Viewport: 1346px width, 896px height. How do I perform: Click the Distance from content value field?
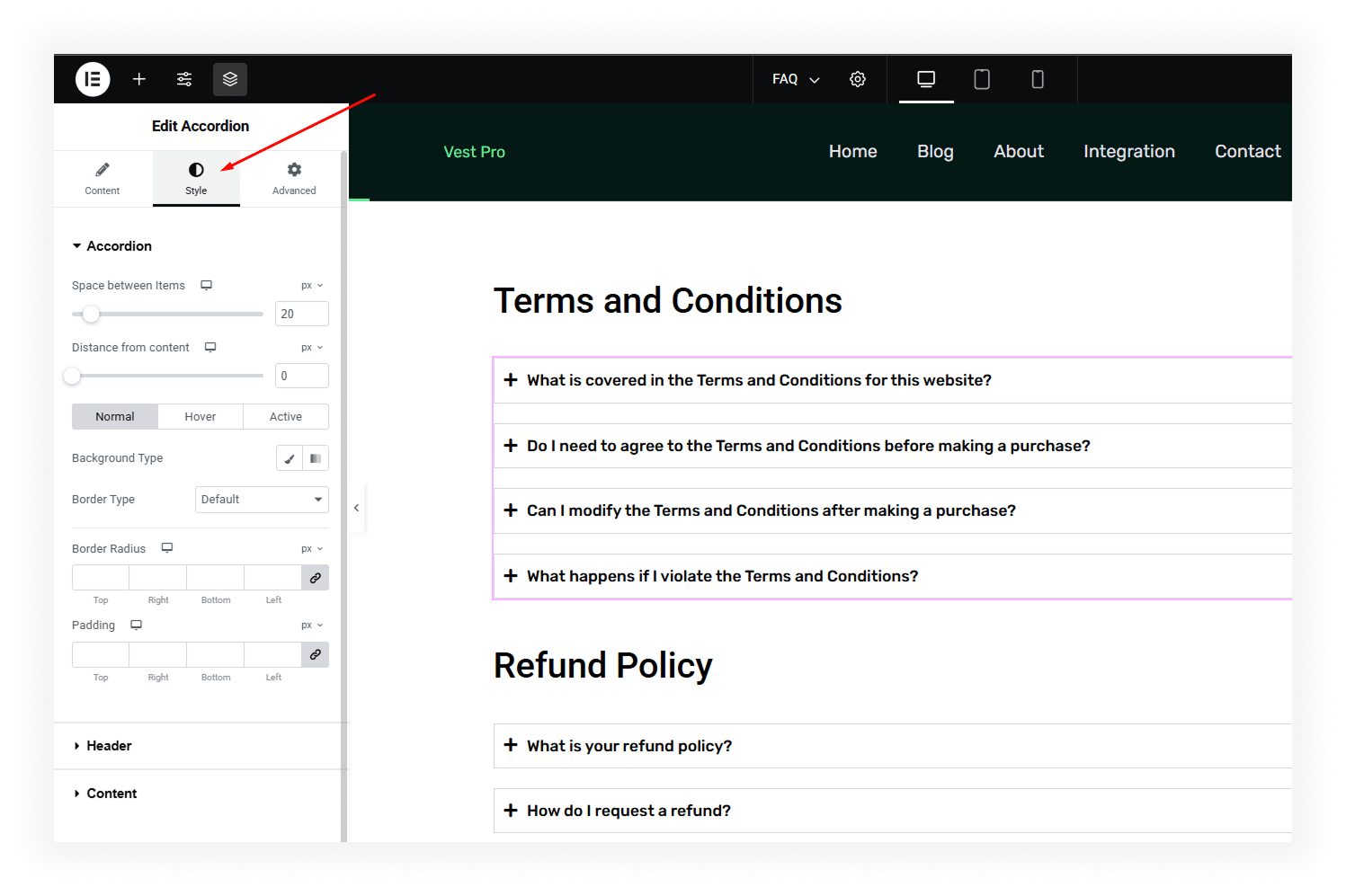click(x=301, y=376)
